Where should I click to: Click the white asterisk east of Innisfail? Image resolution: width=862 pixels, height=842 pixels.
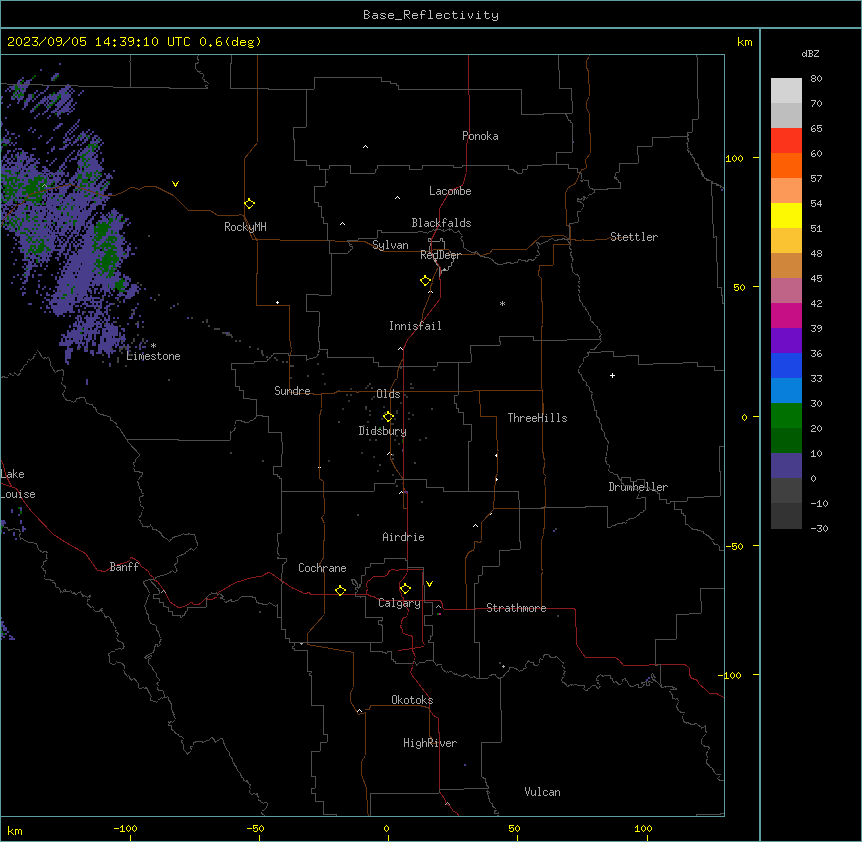pyautogui.click(x=502, y=303)
